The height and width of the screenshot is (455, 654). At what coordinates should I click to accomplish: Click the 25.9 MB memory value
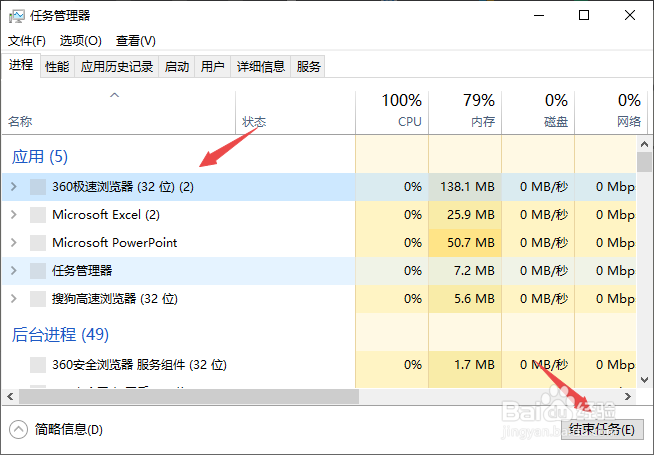(471, 215)
